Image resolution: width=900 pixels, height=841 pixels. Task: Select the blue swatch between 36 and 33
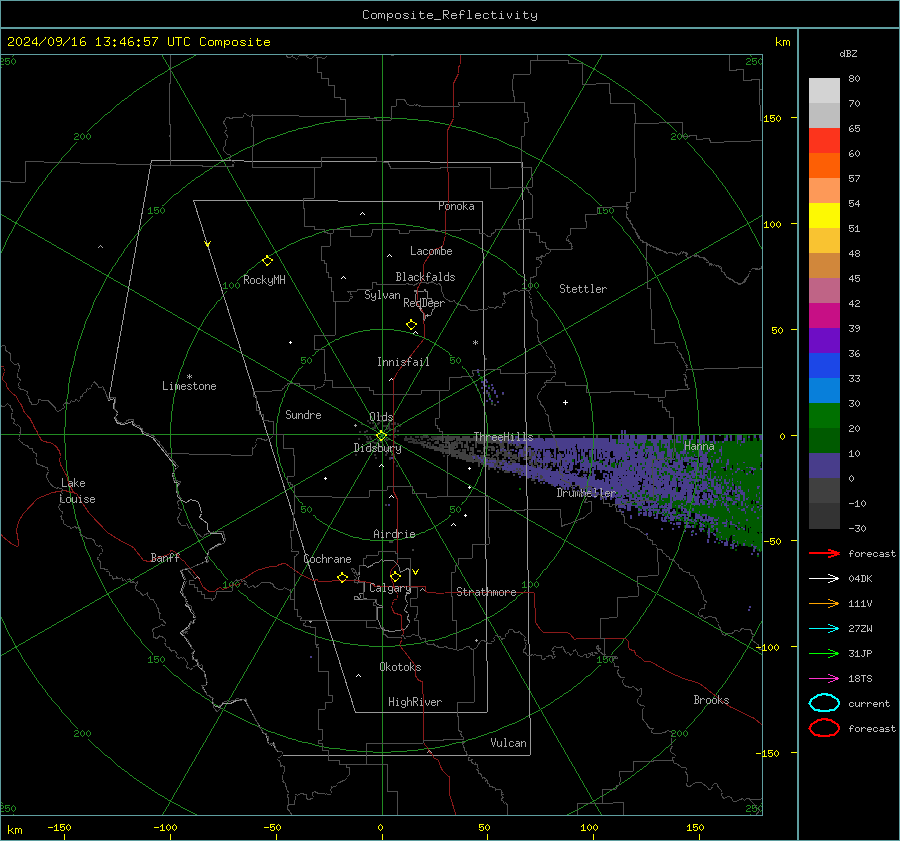point(824,365)
